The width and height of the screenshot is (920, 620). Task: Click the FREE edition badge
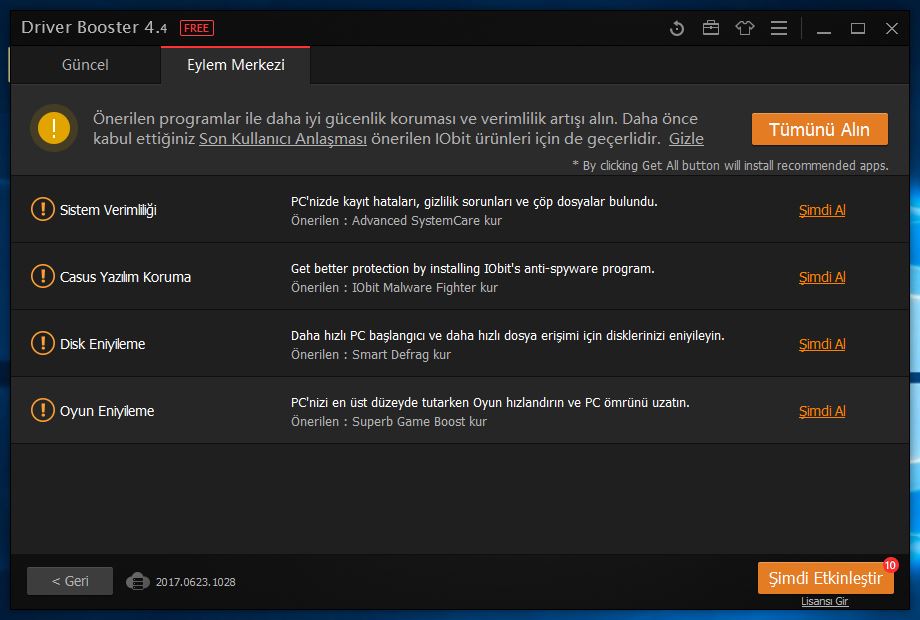coord(197,28)
